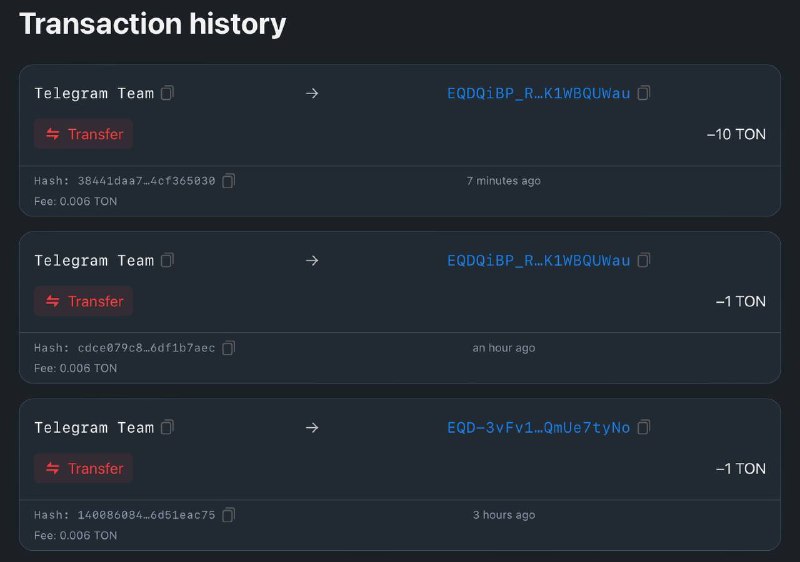800x562 pixels.
Task: Open EQDQiBP_R…K1WBQUWau link in second transaction
Action: pos(538,261)
